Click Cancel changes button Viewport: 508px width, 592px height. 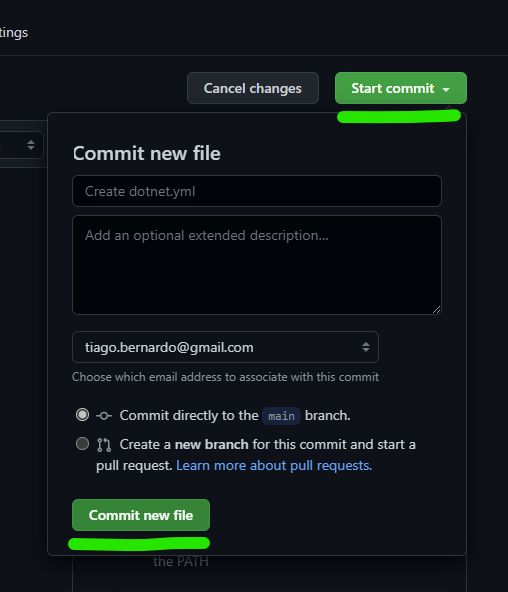tap(253, 88)
